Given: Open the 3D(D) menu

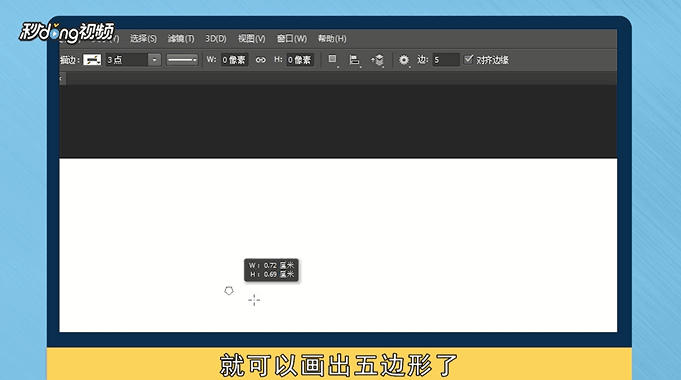Looking at the screenshot, I should 216,39.
